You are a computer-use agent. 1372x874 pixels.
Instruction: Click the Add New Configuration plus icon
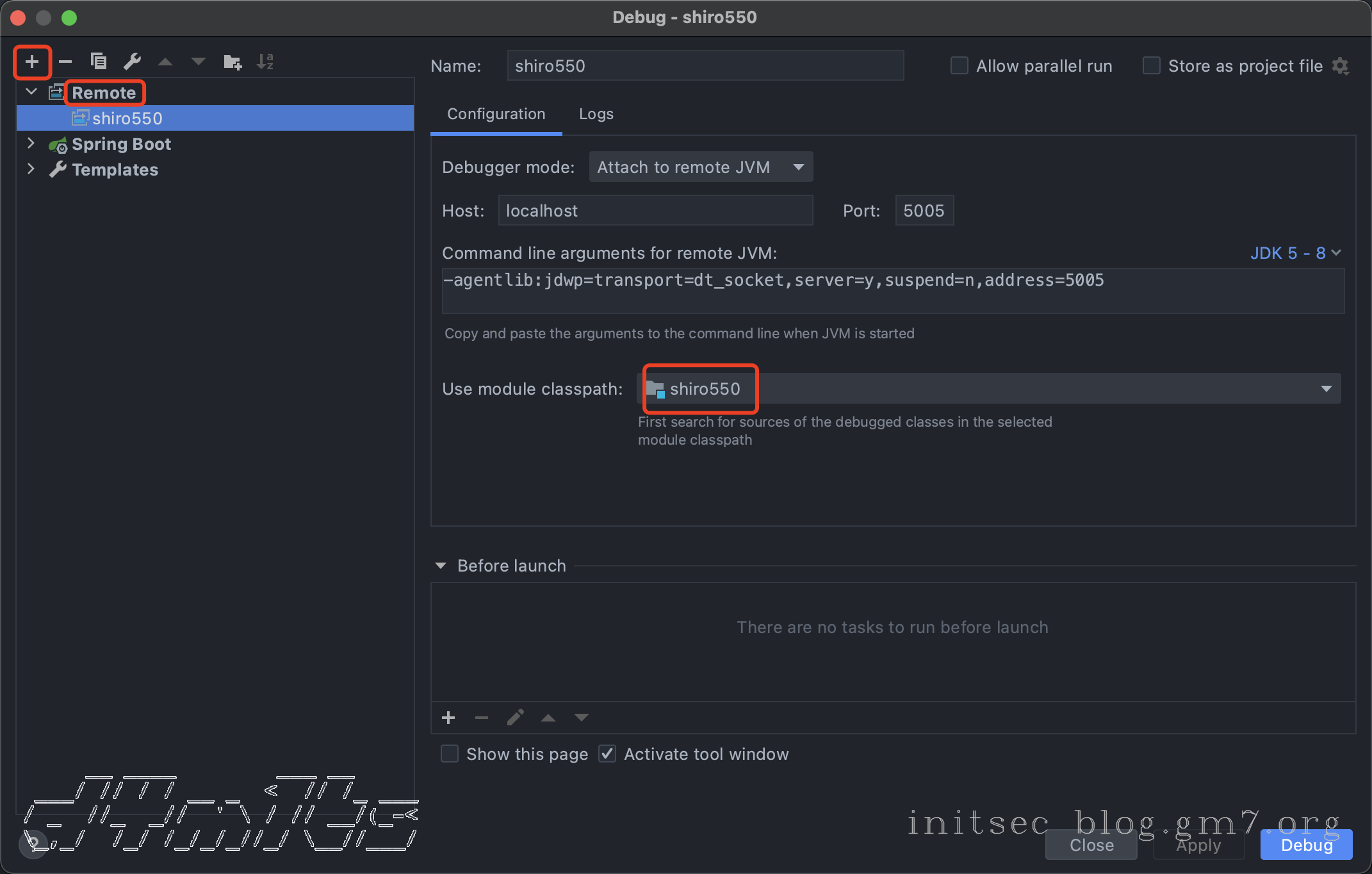(x=32, y=62)
